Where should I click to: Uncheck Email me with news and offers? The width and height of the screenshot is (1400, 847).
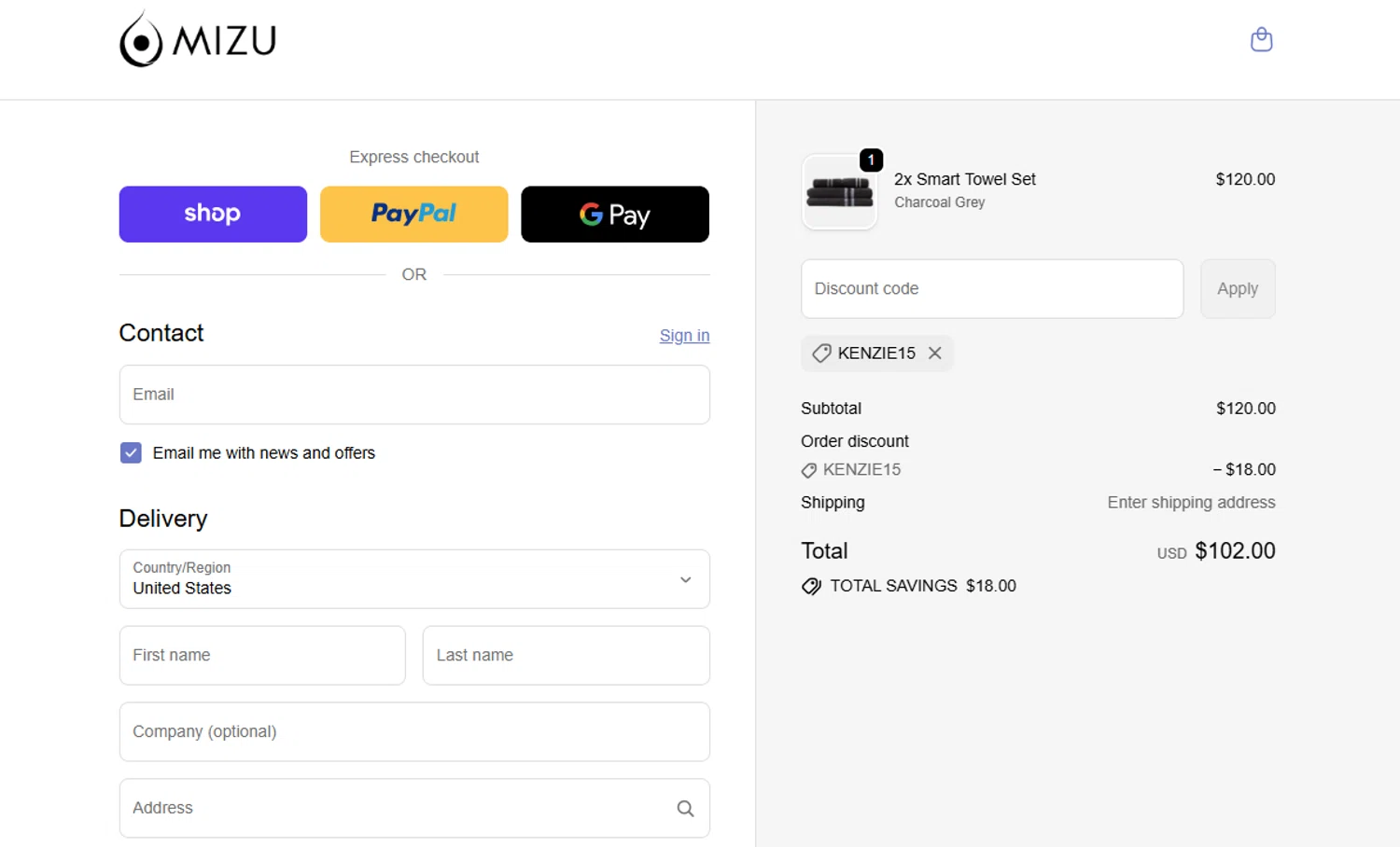(131, 452)
